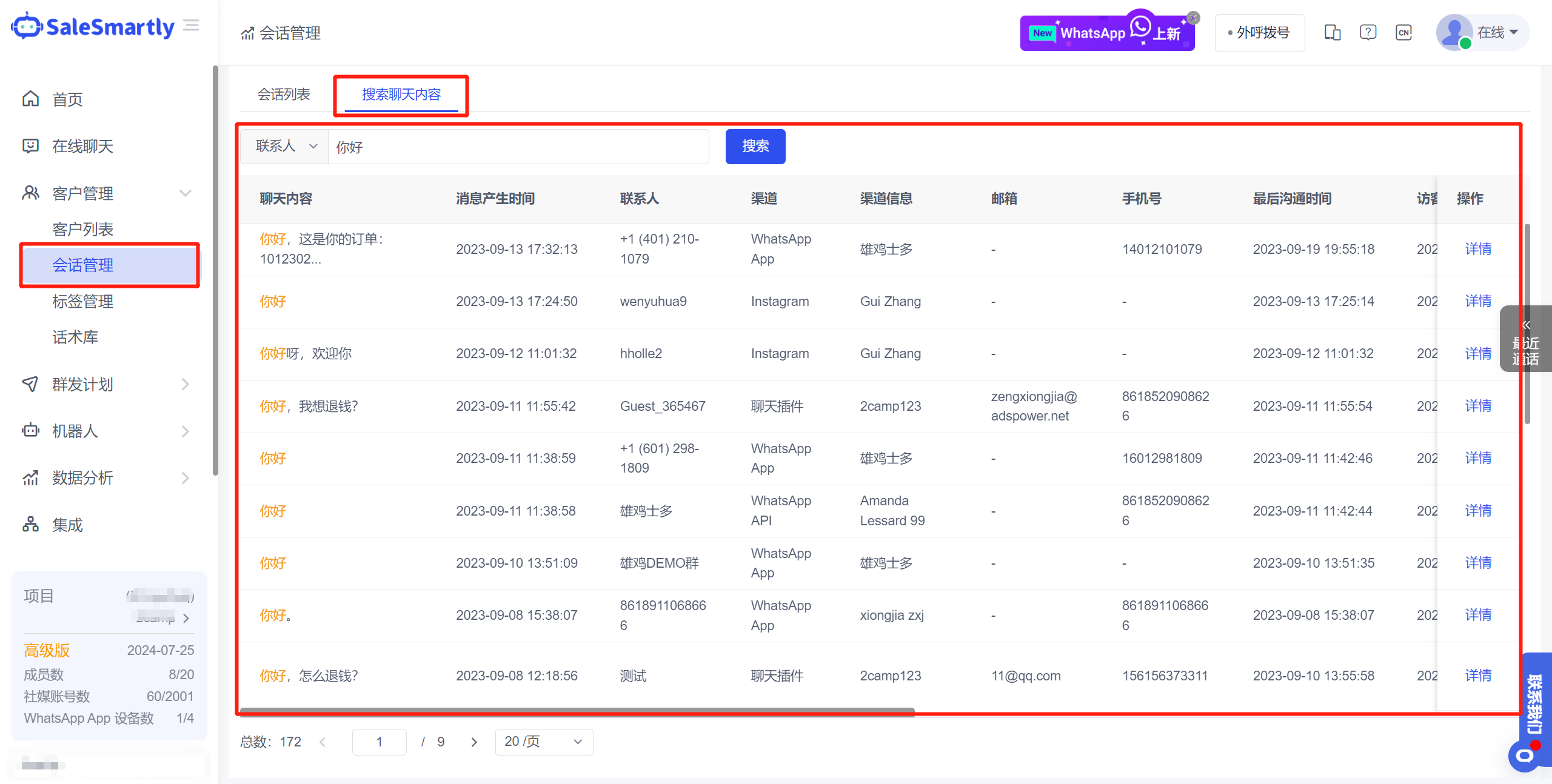This screenshot has height=784, width=1552.
Task: Select 标签管理 in the sidebar
Action: (x=83, y=301)
